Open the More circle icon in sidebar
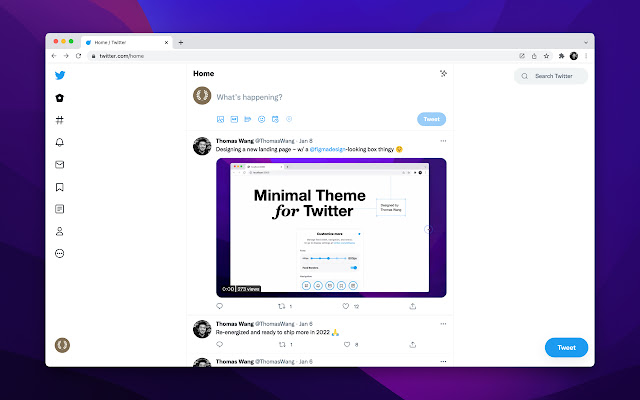Viewport: 640px width, 400px height. click(60, 253)
